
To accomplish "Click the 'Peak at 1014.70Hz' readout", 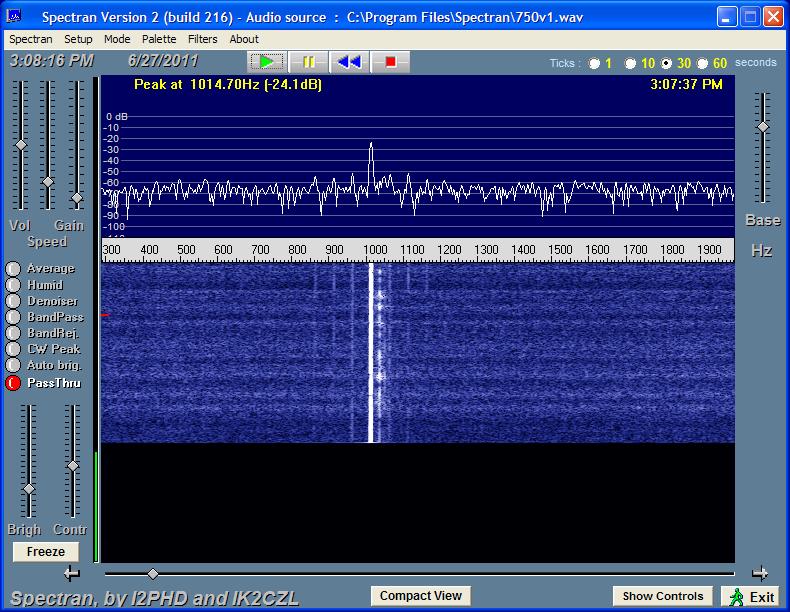I will click(x=228, y=84).
